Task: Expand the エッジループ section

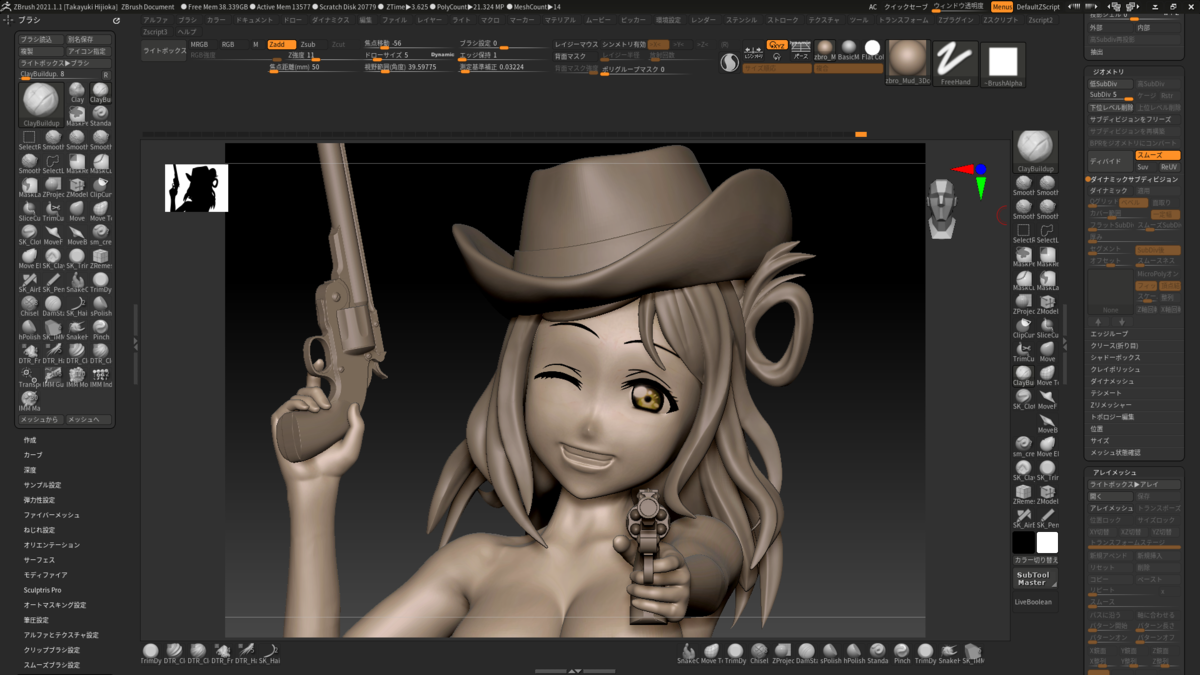Action: (x=1109, y=333)
